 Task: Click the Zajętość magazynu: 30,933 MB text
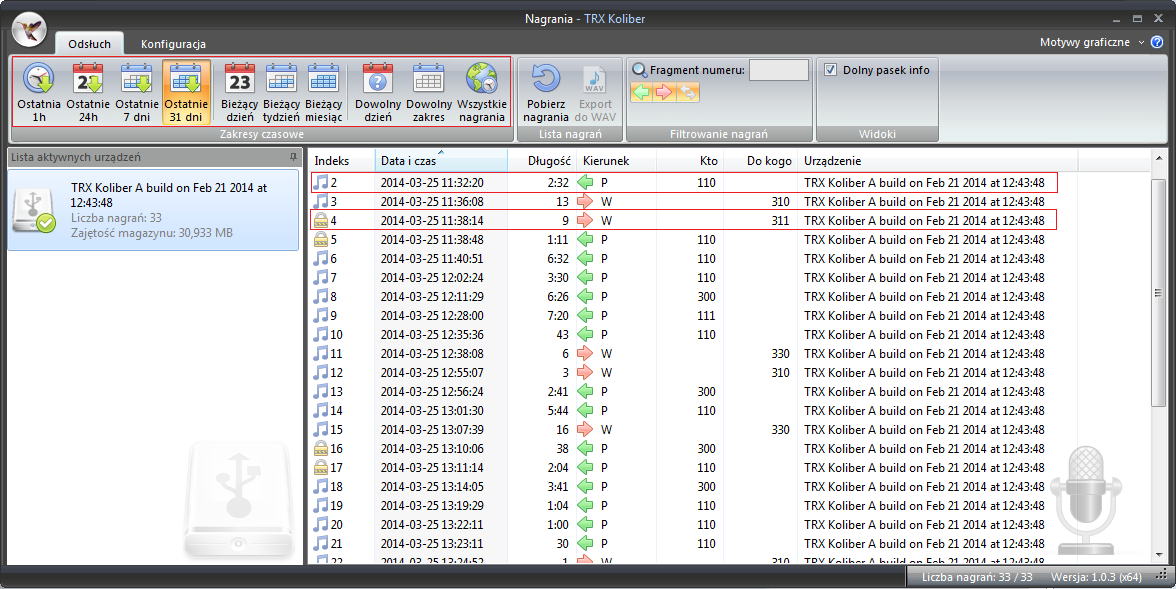pos(152,233)
